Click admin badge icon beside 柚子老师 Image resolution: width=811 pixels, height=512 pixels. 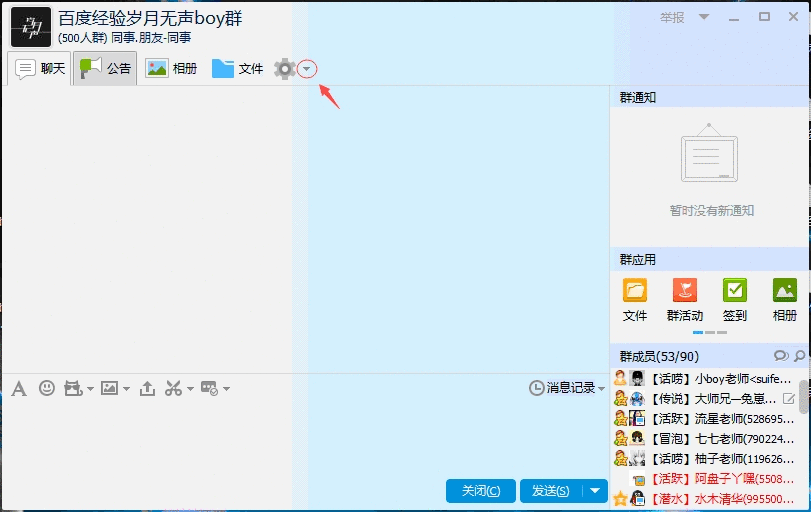click(x=621, y=459)
